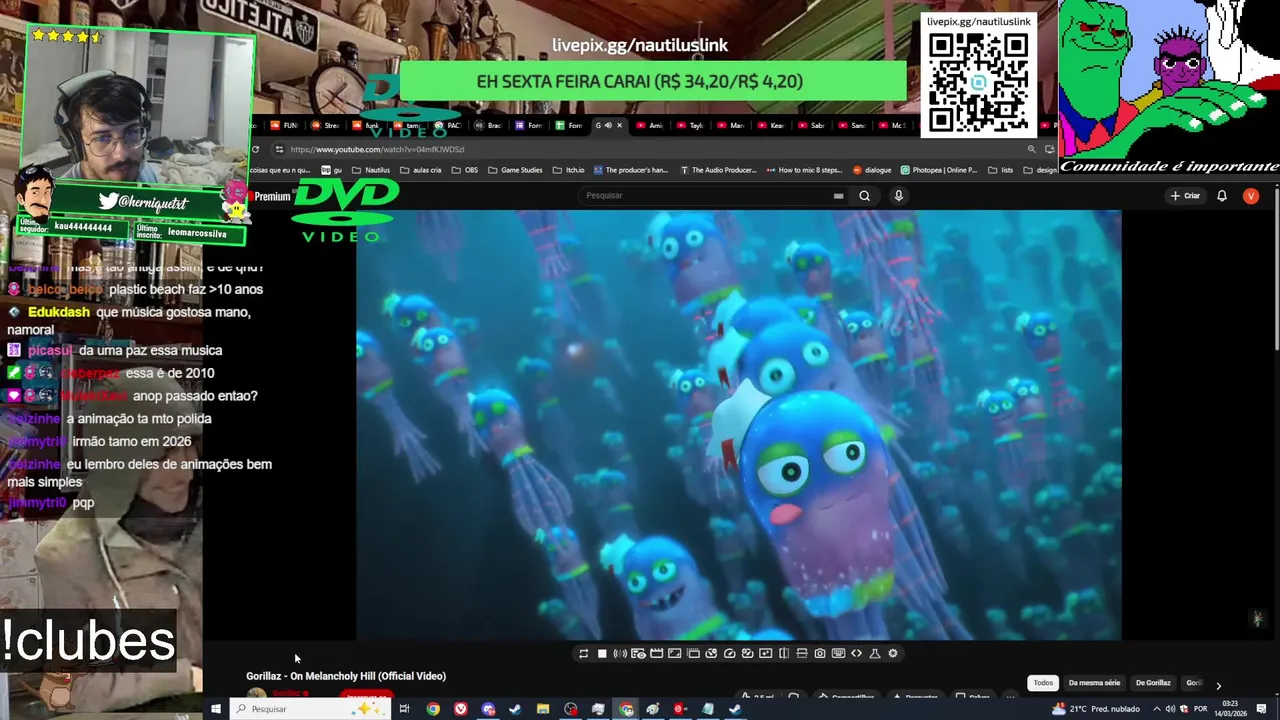
Task: Open Vivaldi from the taskbar
Action: 461,709
